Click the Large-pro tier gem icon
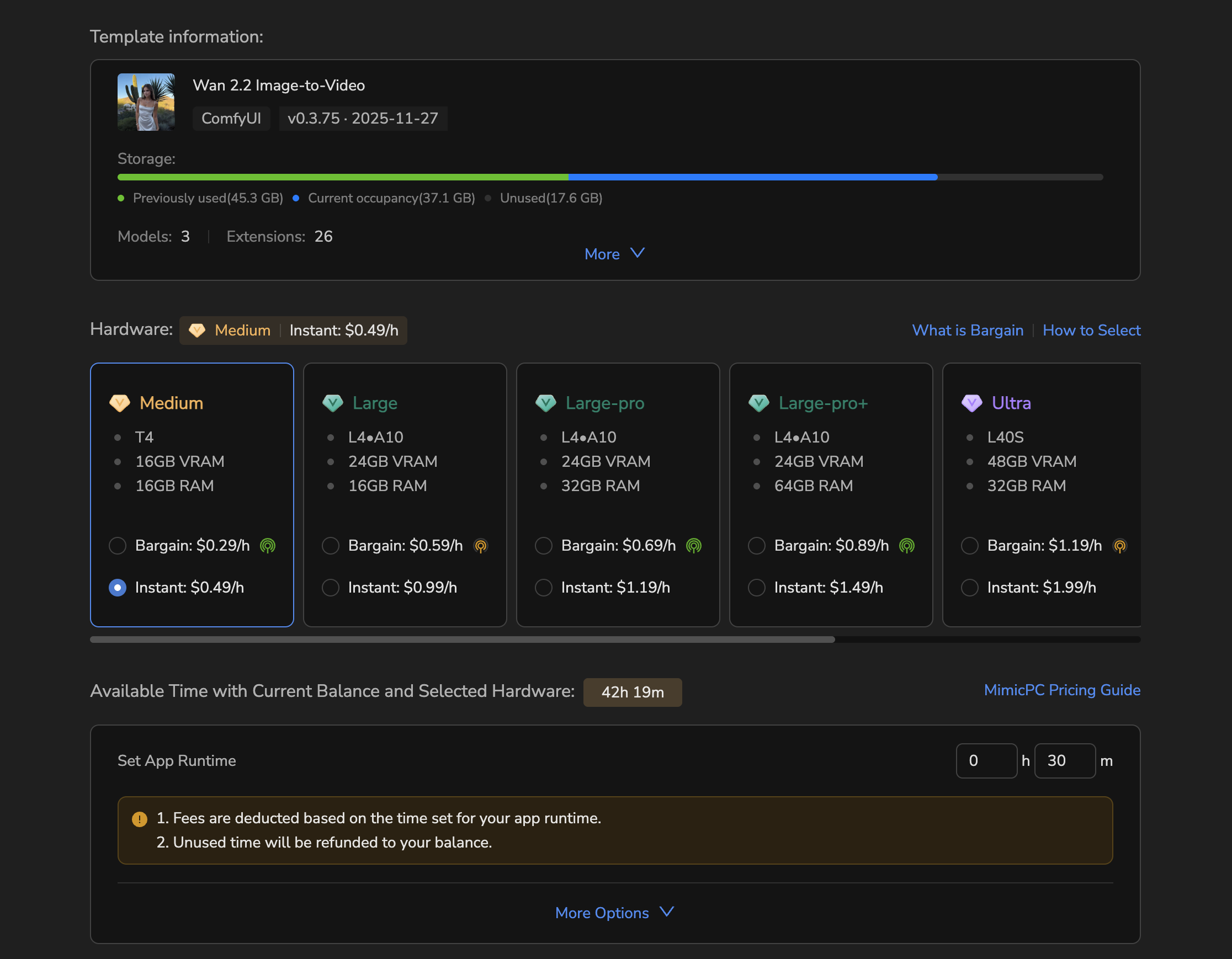The width and height of the screenshot is (1232, 959). click(x=545, y=403)
